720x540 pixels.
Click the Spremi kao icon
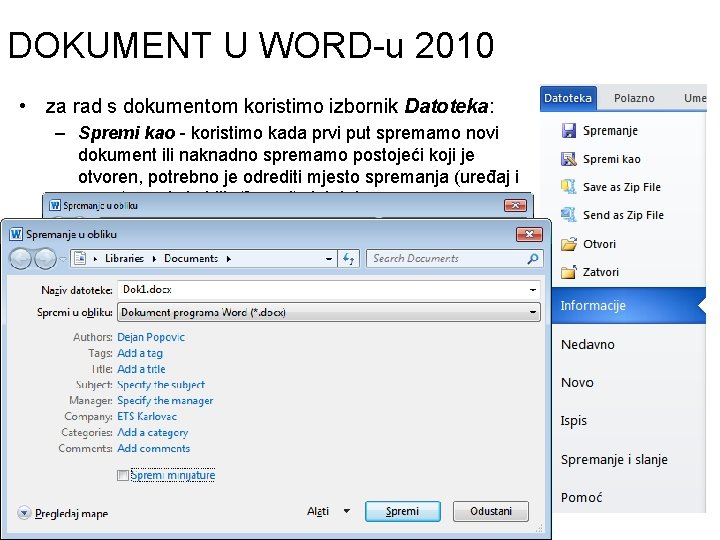pyautogui.click(x=569, y=159)
